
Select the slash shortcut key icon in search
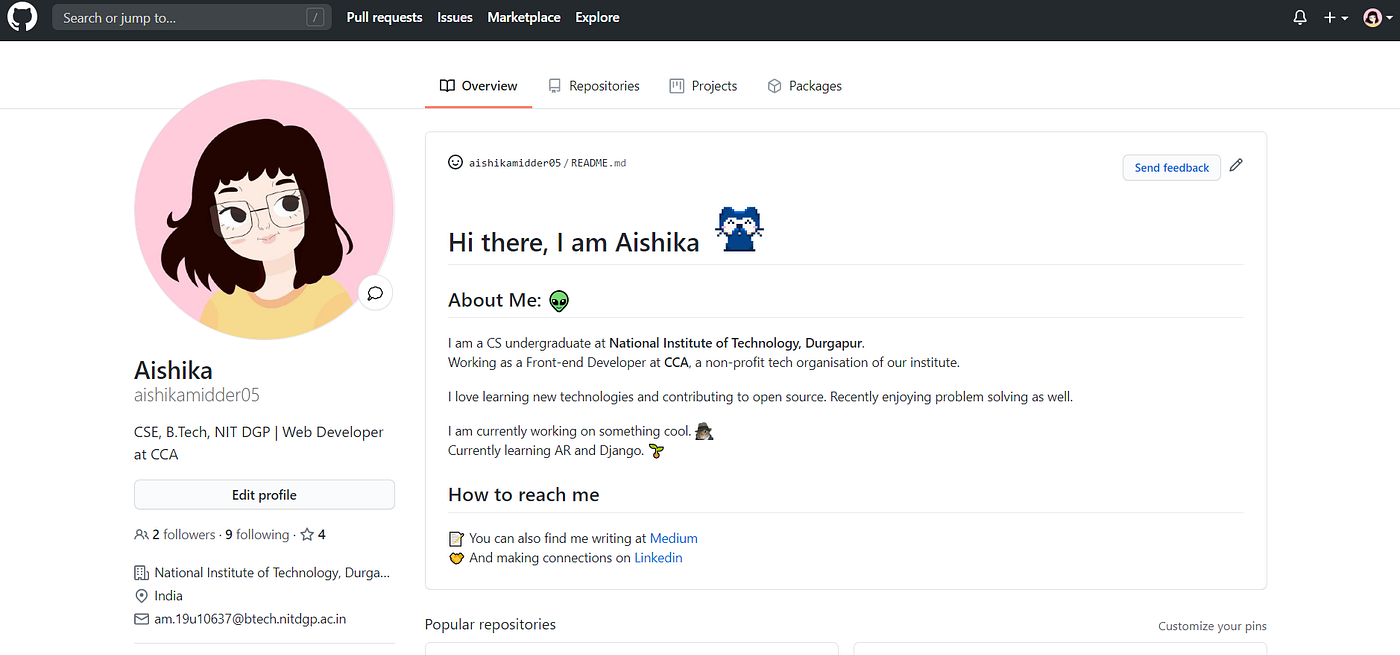point(315,17)
